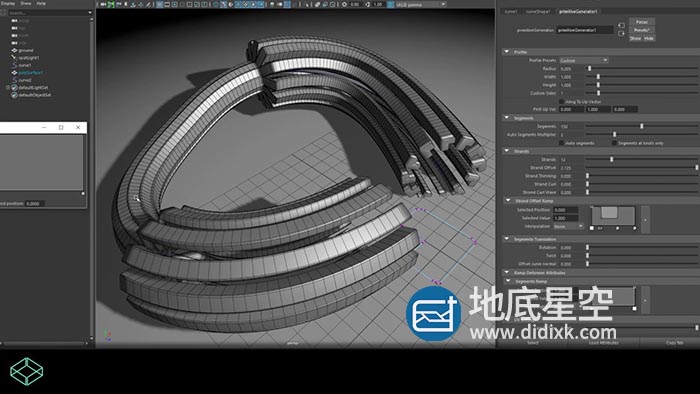This screenshot has width=700, height=394.
Task: Collapse the Strands section
Action: coord(507,151)
